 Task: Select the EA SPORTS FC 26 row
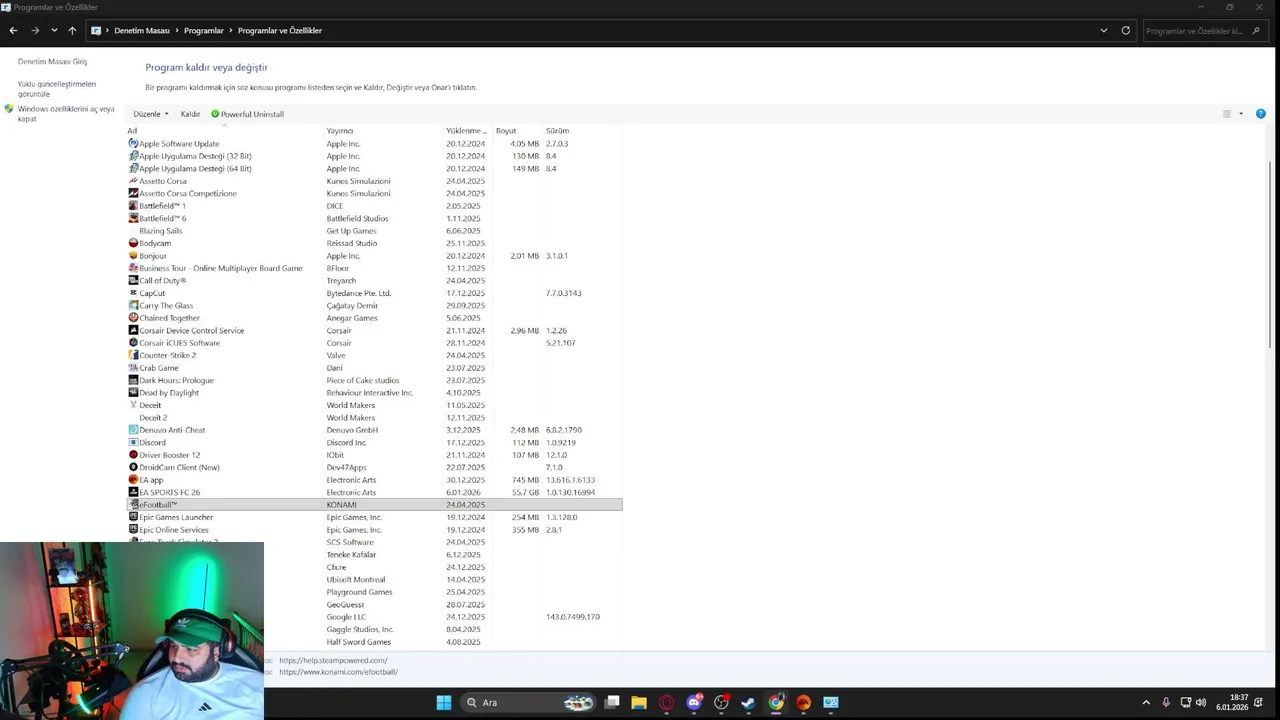click(375, 492)
